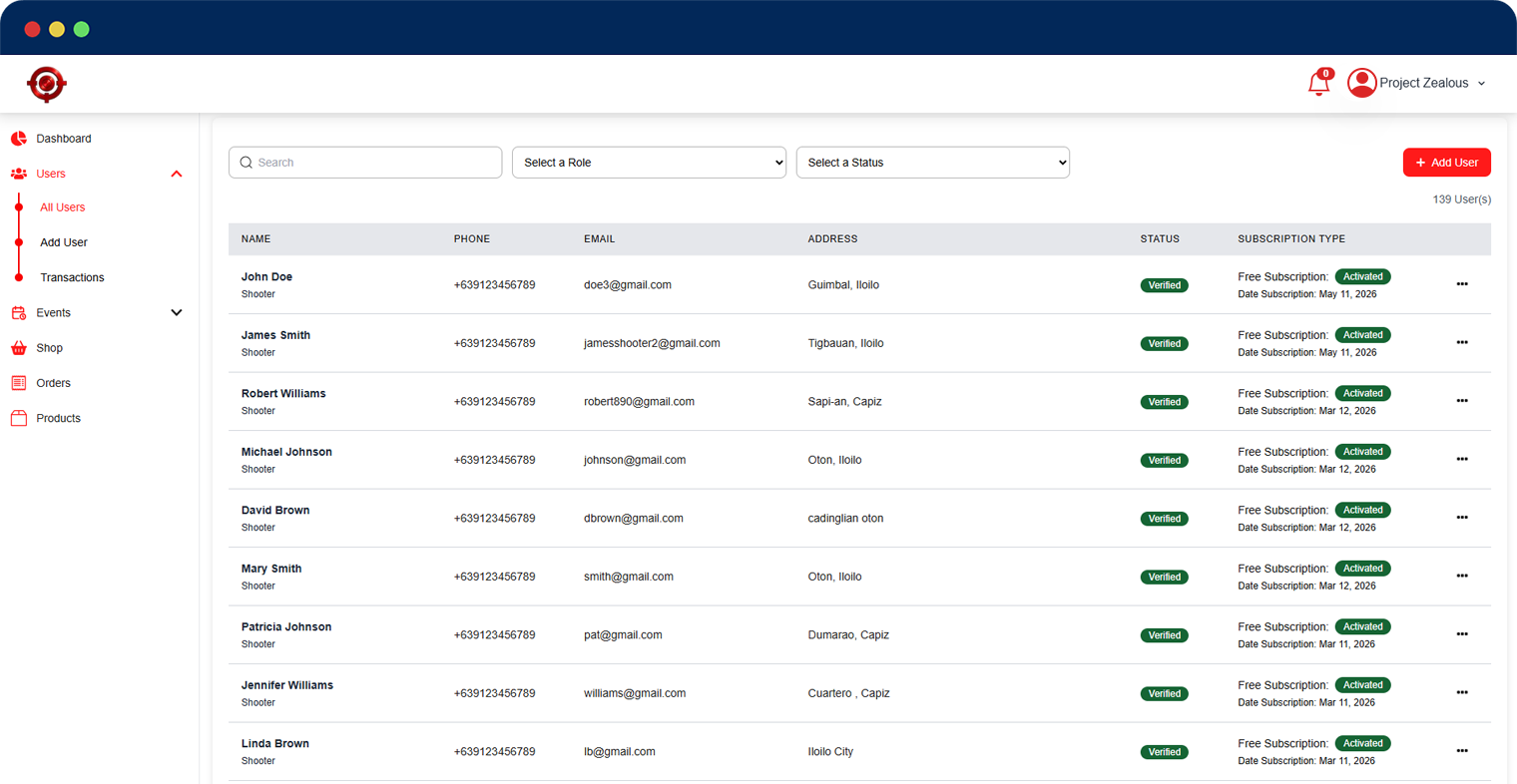This screenshot has width=1517, height=784.
Task: Open the three-dot menu for John Doe
Action: 1462,284
